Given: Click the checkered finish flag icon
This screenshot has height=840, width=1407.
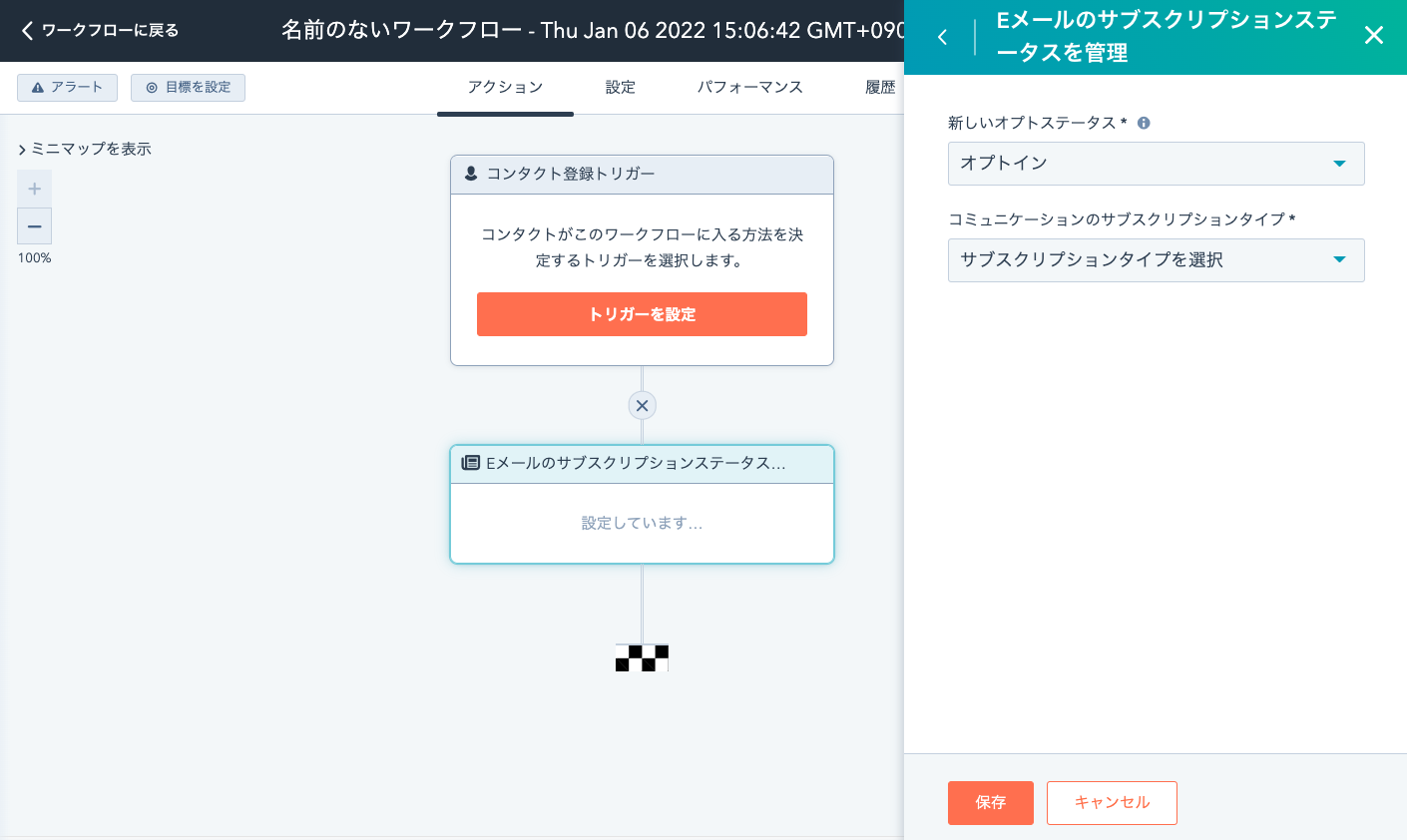Looking at the screenshot, I should click(x=642, y=657).
